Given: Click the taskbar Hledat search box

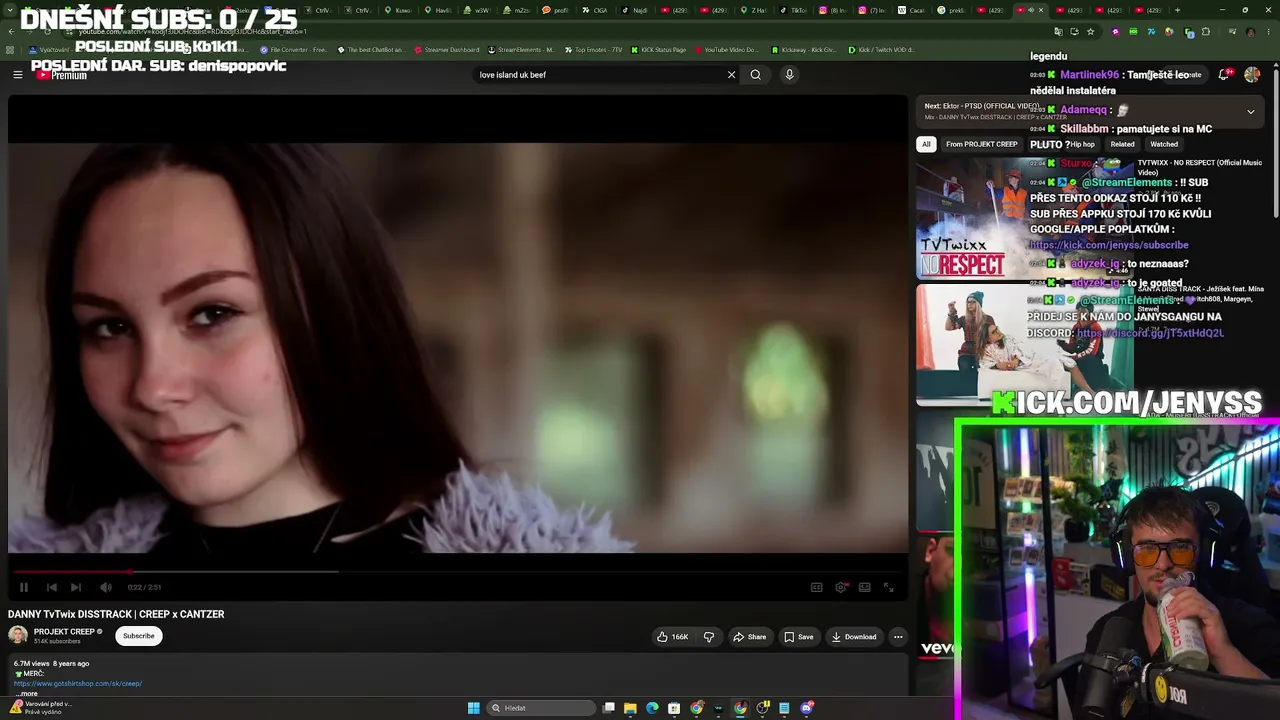Looking at the screenshot, I should click(x=541, y=708).
